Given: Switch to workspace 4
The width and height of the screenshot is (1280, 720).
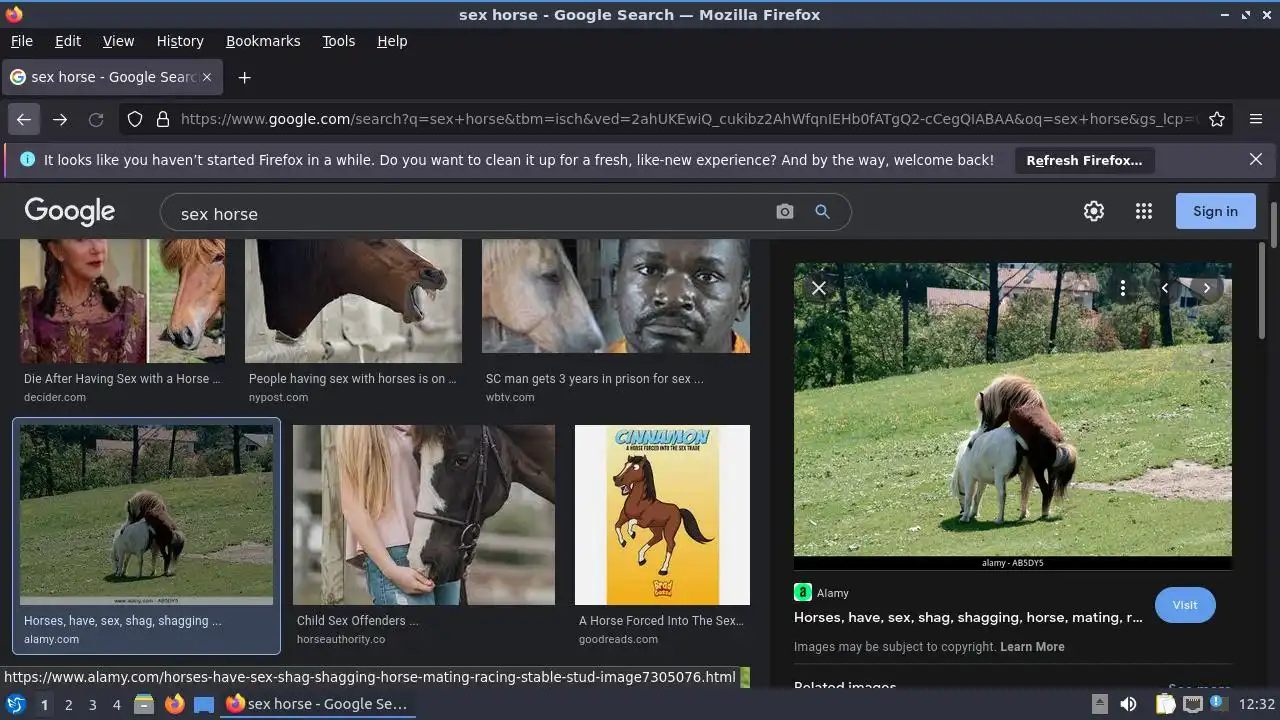Looking at the screenshot, I should pos(116,705).
